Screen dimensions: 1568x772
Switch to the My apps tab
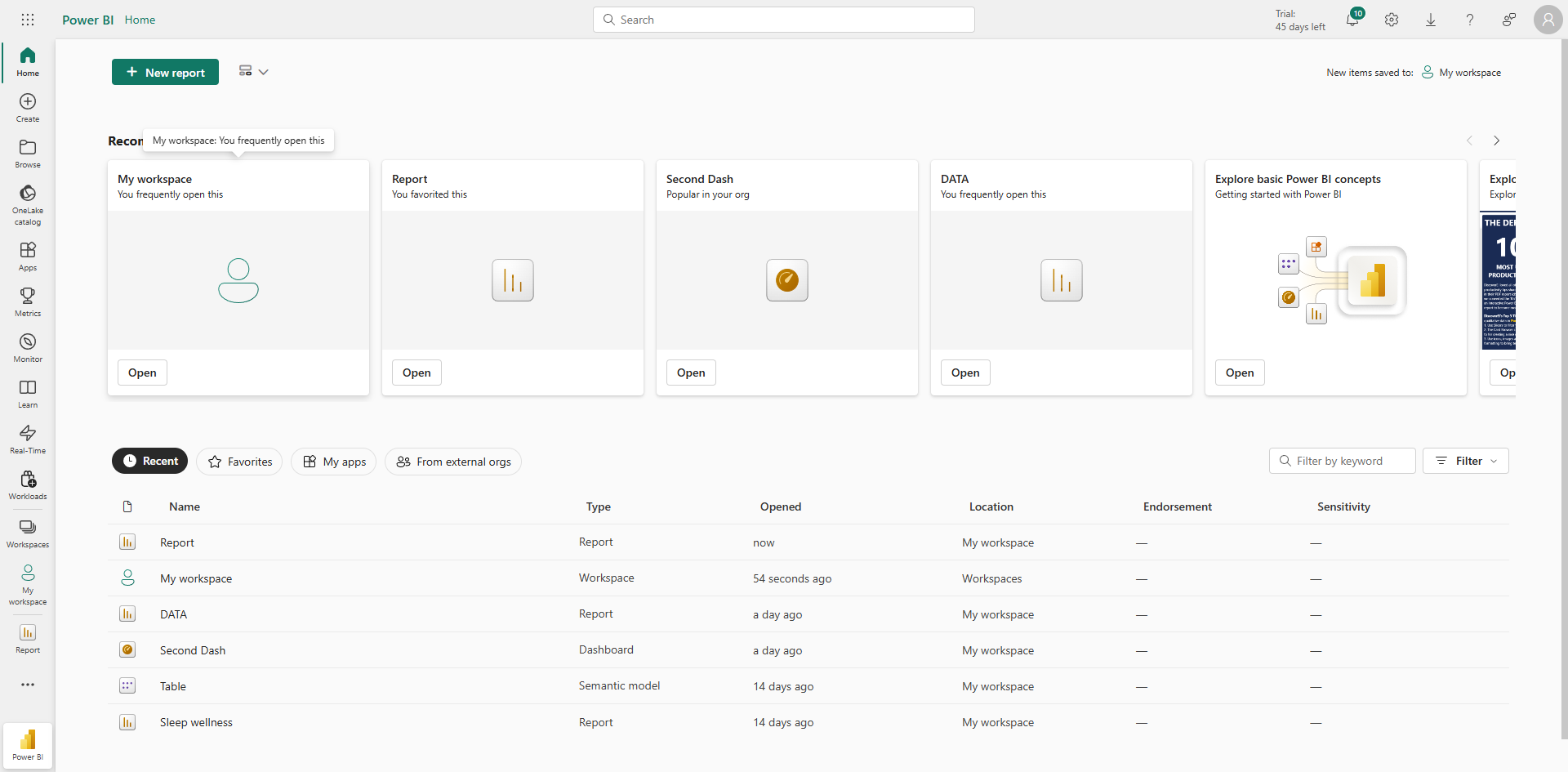(x=334, y=462)
